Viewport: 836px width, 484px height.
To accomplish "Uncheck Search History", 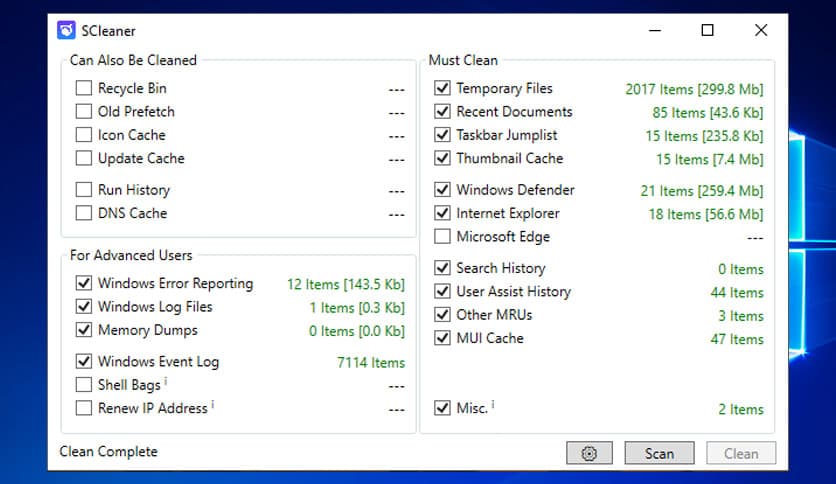I will click(x=442, y=268).
